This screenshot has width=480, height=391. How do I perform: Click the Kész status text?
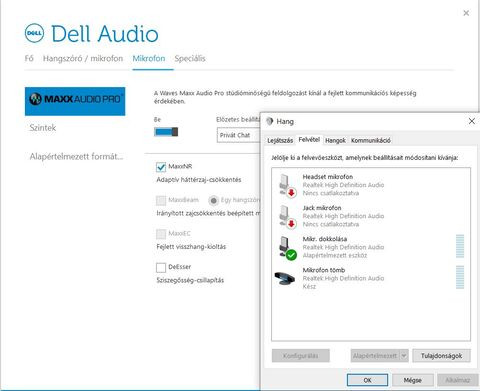[309, 286]
